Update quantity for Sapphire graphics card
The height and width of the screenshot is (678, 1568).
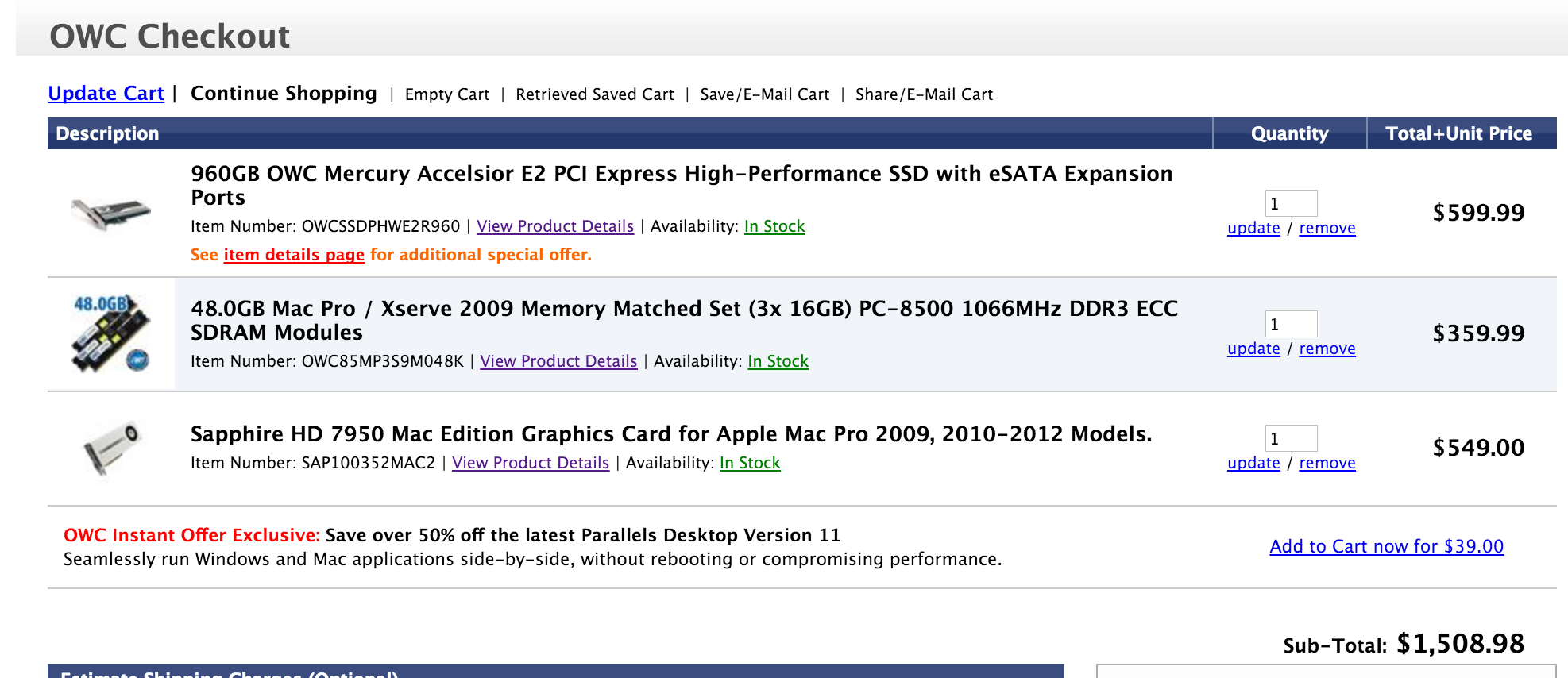1253,464
